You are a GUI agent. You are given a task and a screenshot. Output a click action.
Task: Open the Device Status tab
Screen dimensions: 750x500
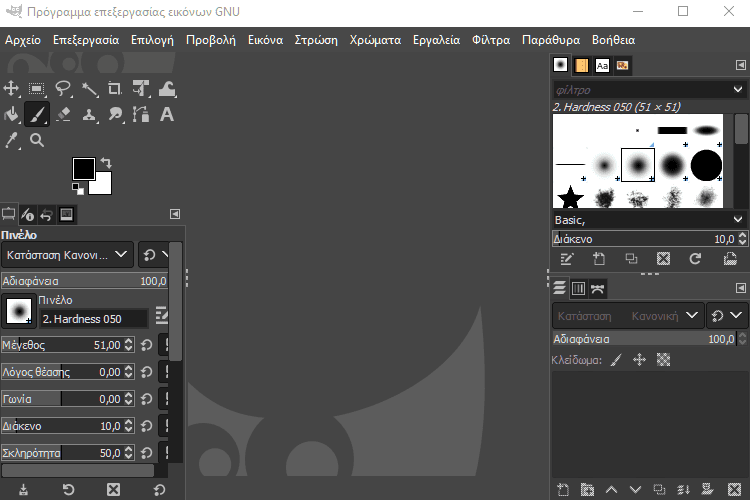[x=28, y=214]
